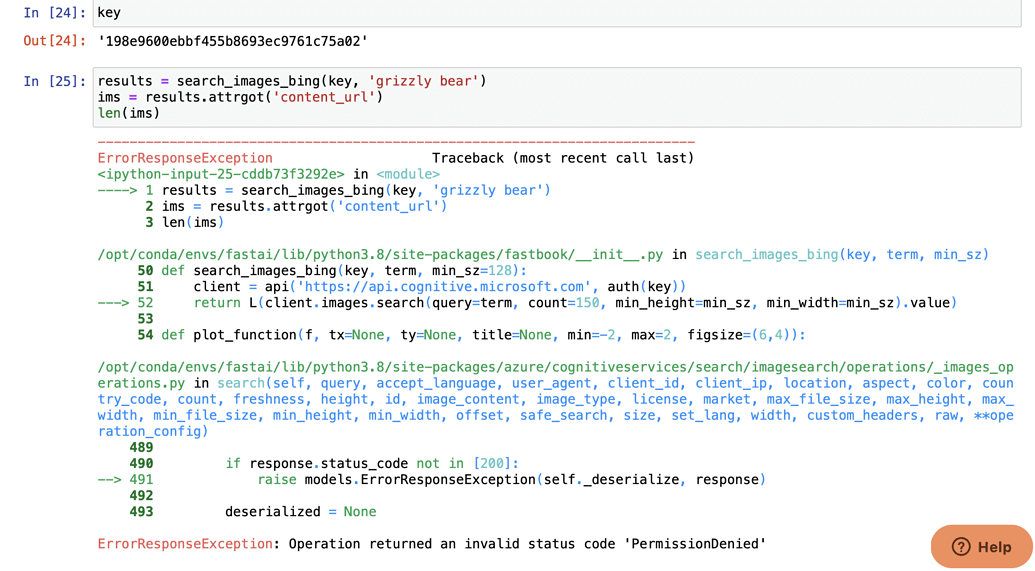Click traceback line '3 len(ims)'
Image resolution: width=1035 pixels, height=571 pixels.
(x=185, y=222)
